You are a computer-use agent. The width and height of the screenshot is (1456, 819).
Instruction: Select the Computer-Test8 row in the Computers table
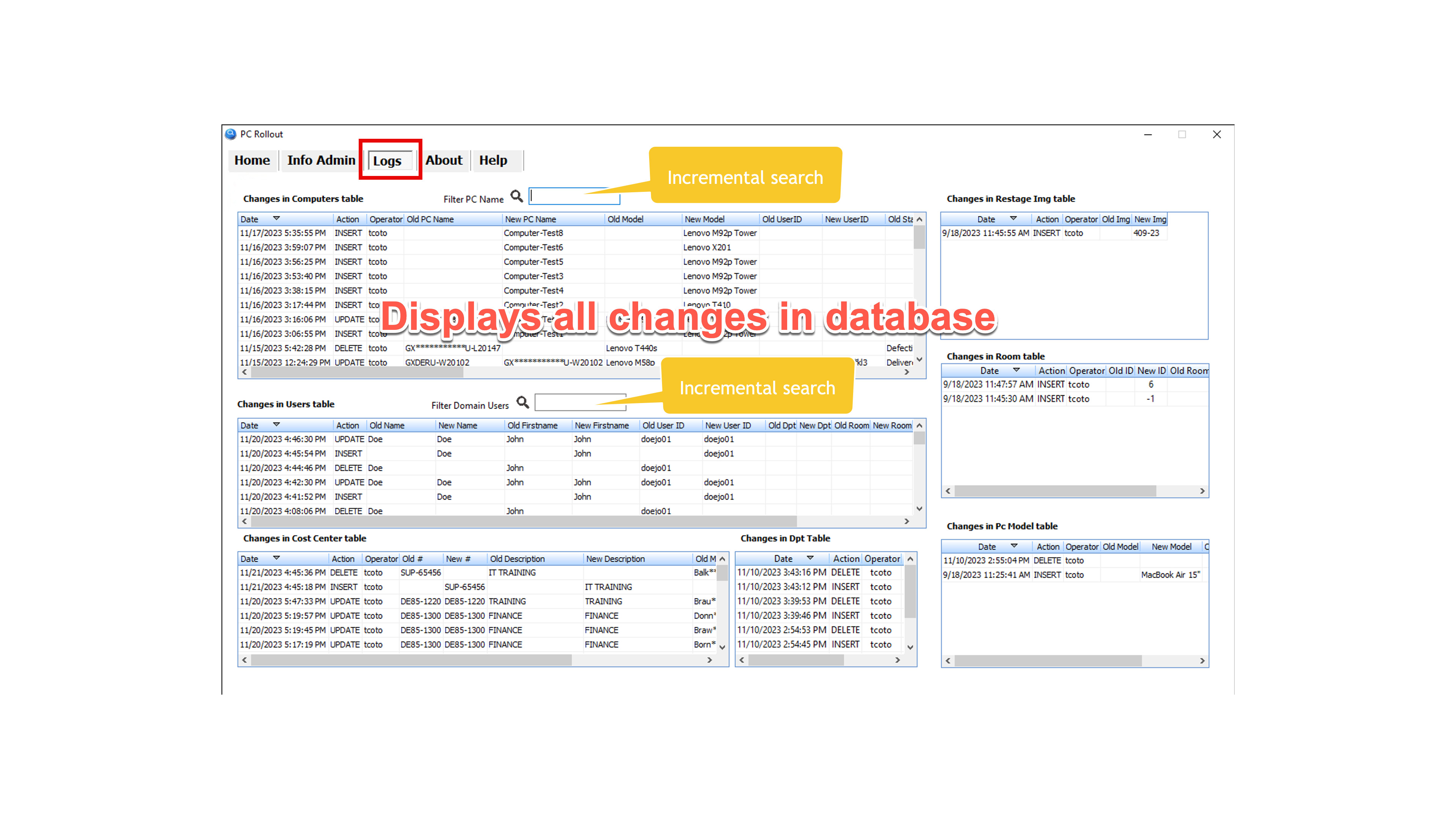point(533,233)
